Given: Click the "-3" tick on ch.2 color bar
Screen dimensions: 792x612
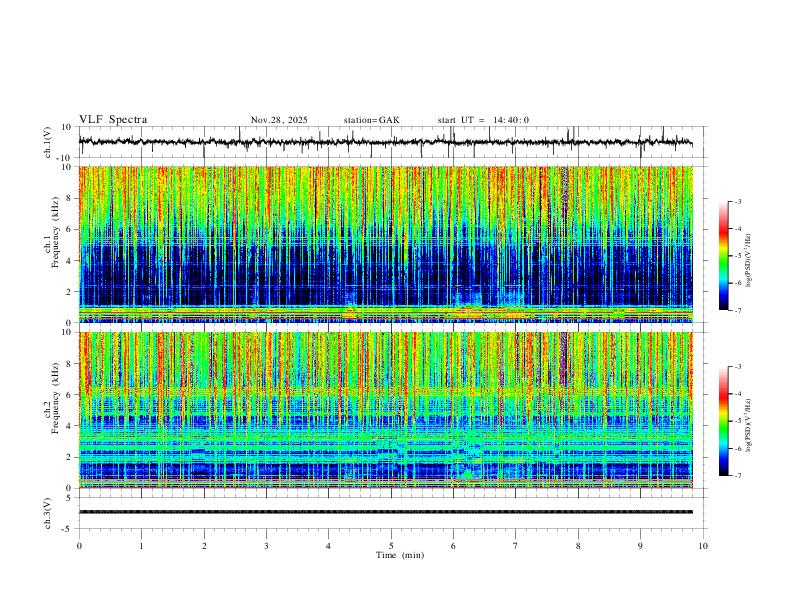Looking at the screenshot, I should point(738,367).
